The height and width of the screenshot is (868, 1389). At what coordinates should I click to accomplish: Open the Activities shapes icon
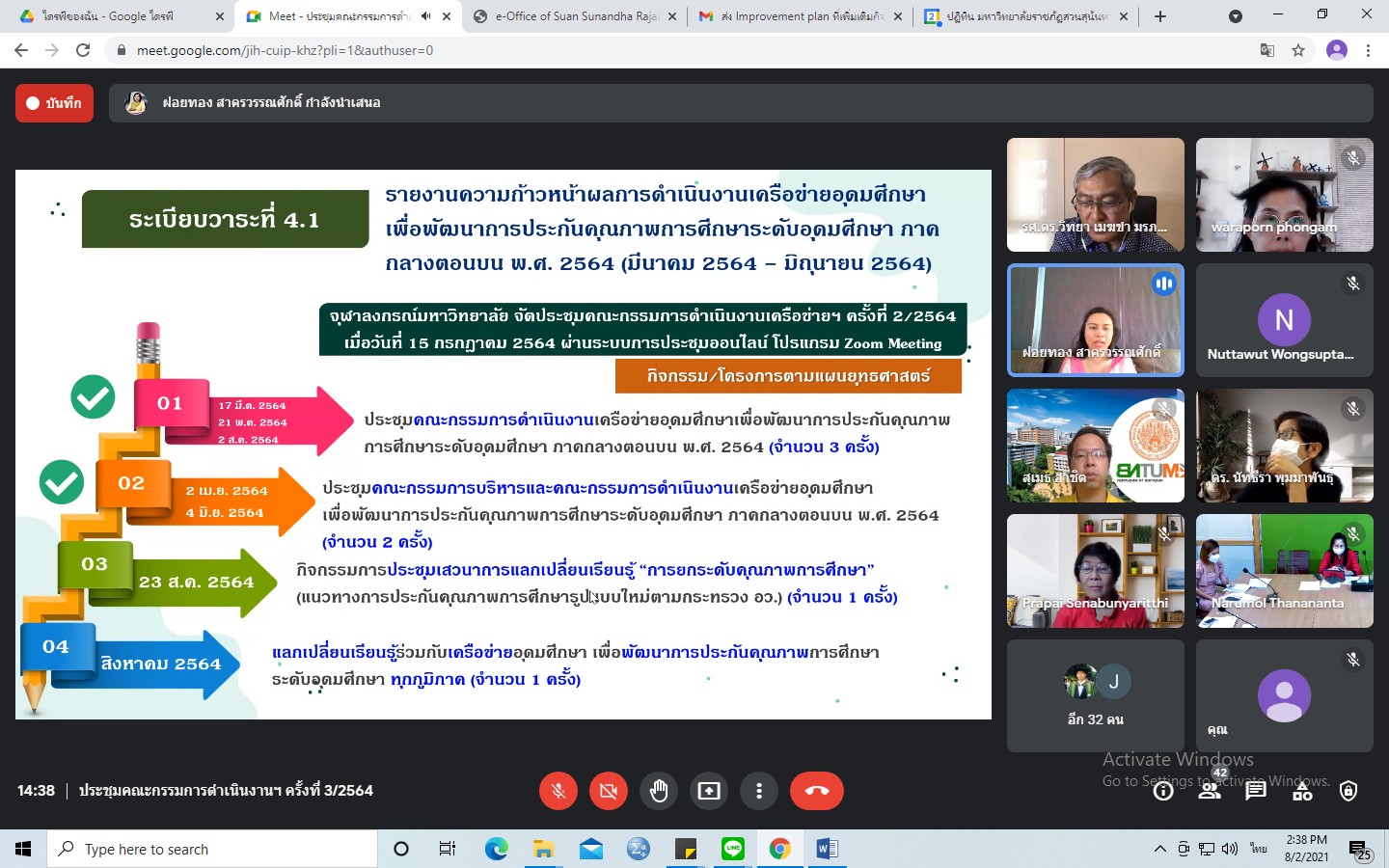click(x=1302, y=792)
